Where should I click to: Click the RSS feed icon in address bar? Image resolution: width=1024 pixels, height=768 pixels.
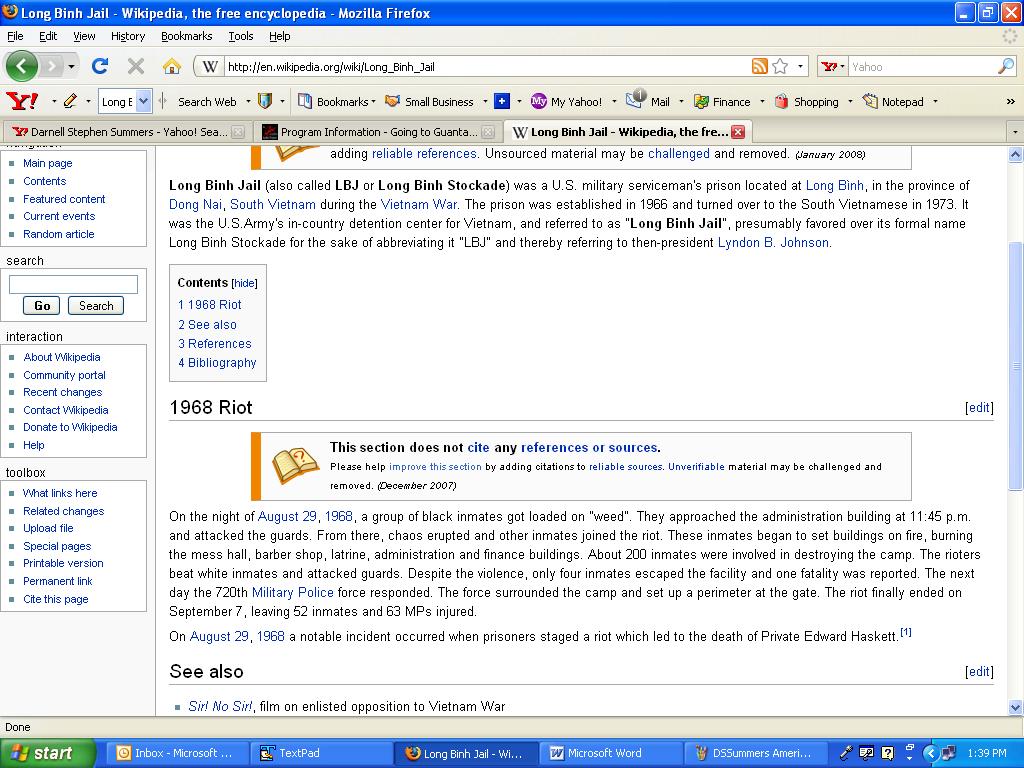[760, 67]
